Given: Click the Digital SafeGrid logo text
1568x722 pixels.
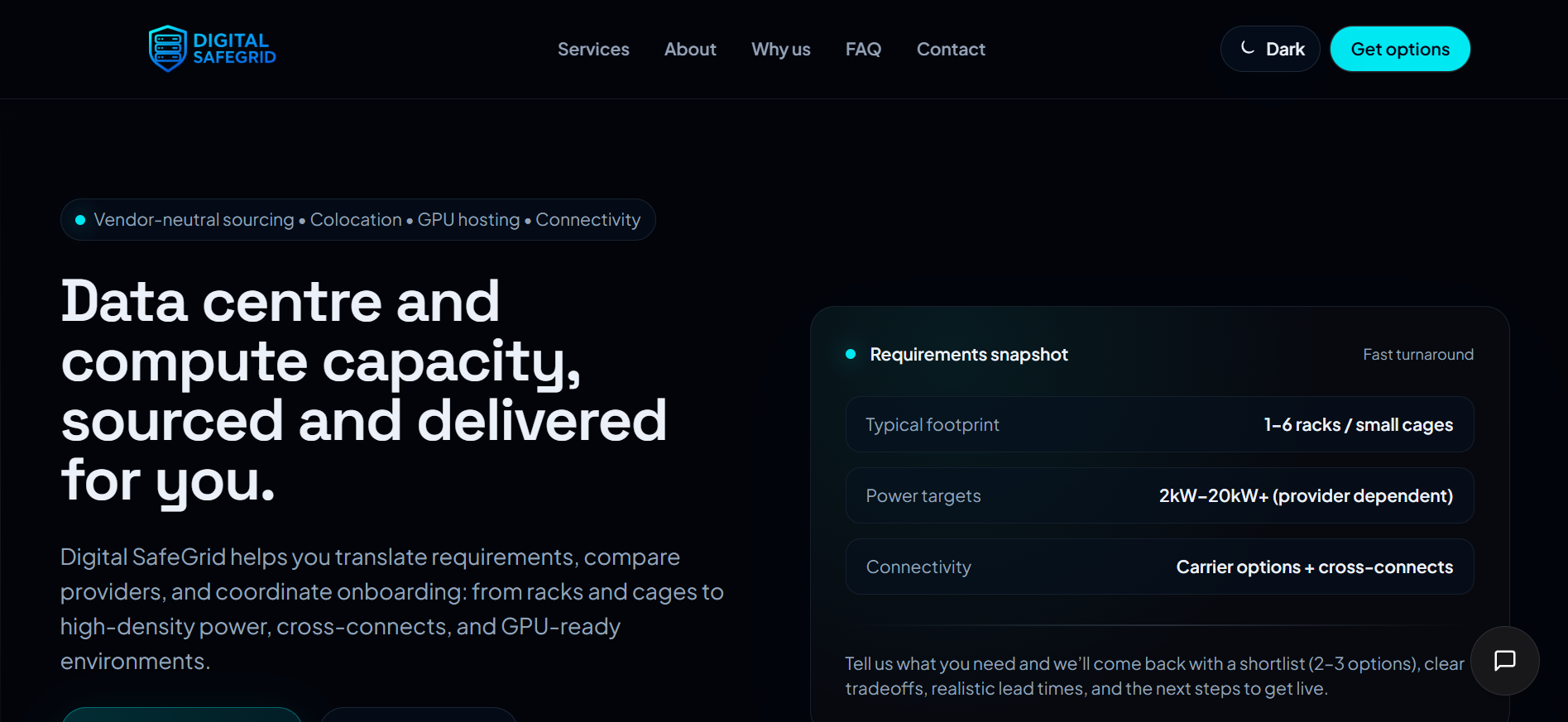Looking at the screenshot, I should click(x=234, y=49).
